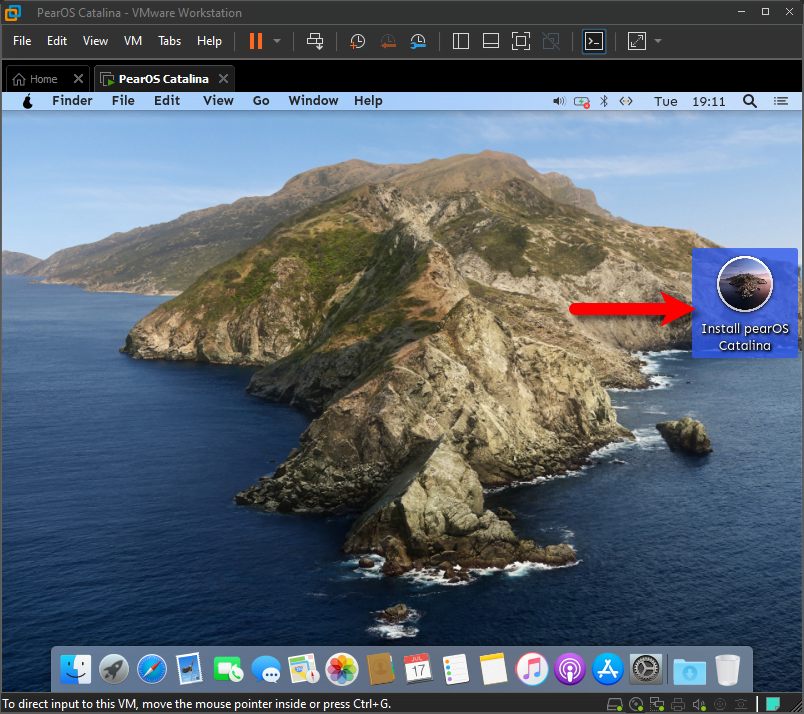Open the Finder menu in guest
Viewport: 804px width, 714px height.
[72, 101]
